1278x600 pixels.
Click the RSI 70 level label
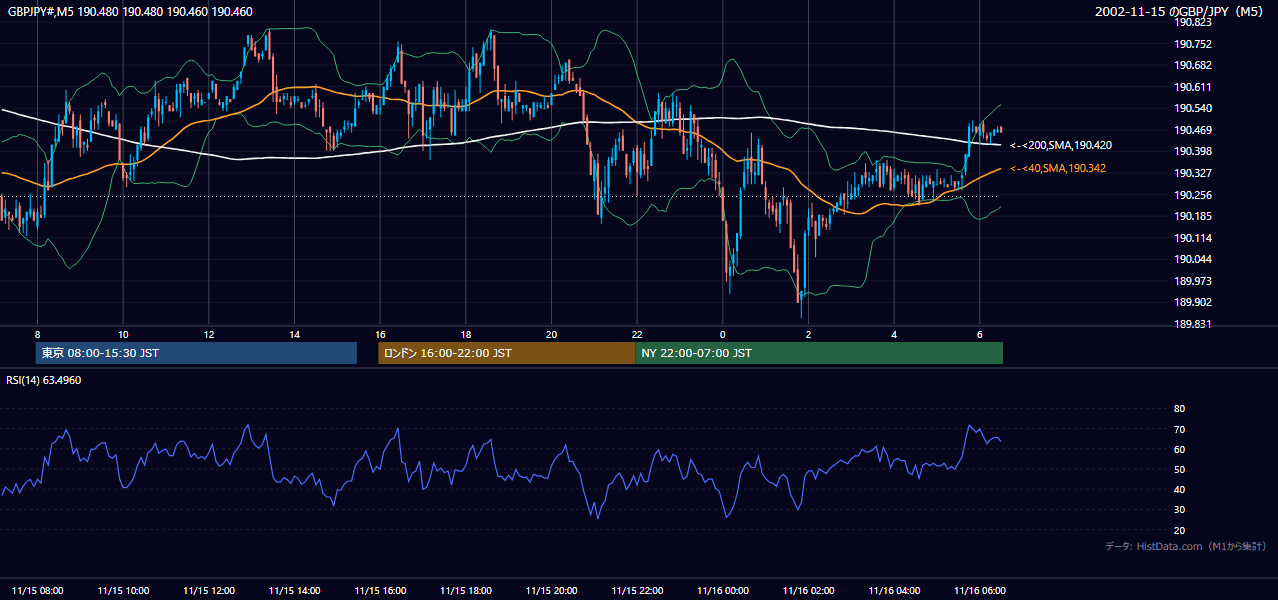(1179, 429)
